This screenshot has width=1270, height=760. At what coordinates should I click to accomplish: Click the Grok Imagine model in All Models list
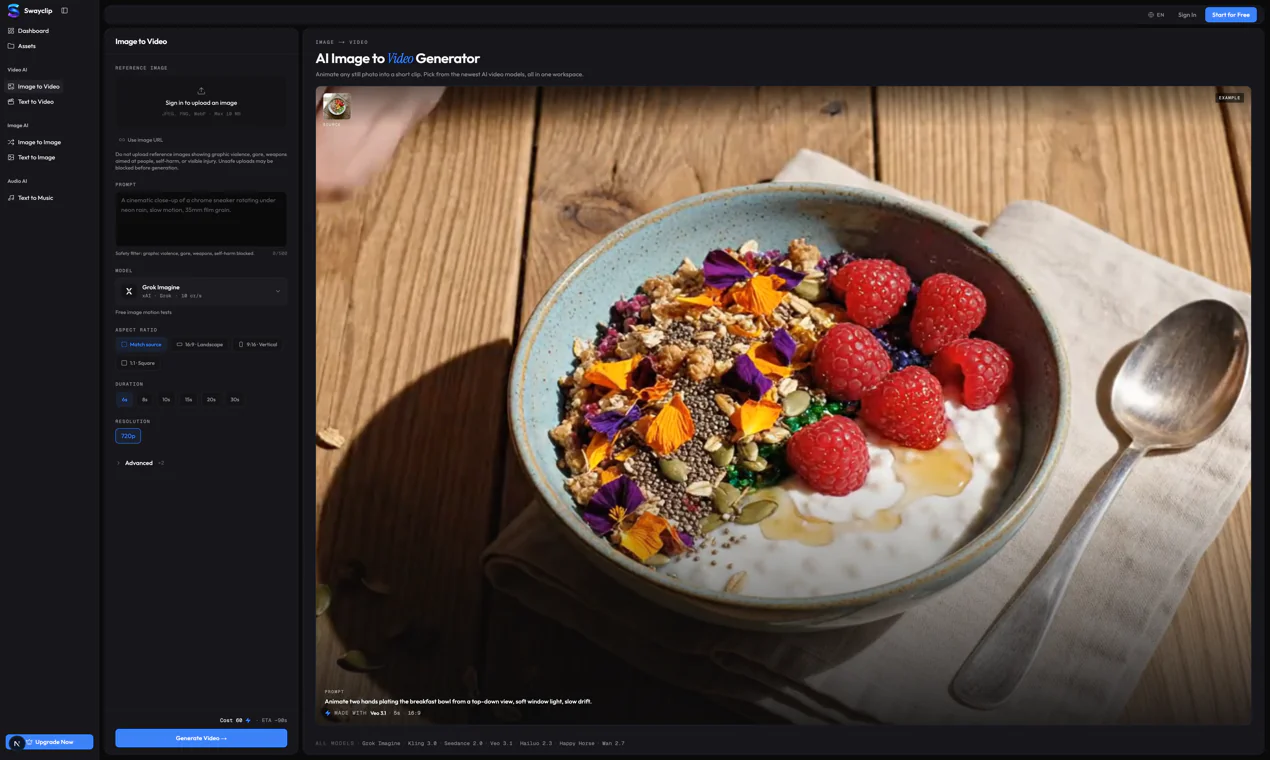(x=381, y=743)
